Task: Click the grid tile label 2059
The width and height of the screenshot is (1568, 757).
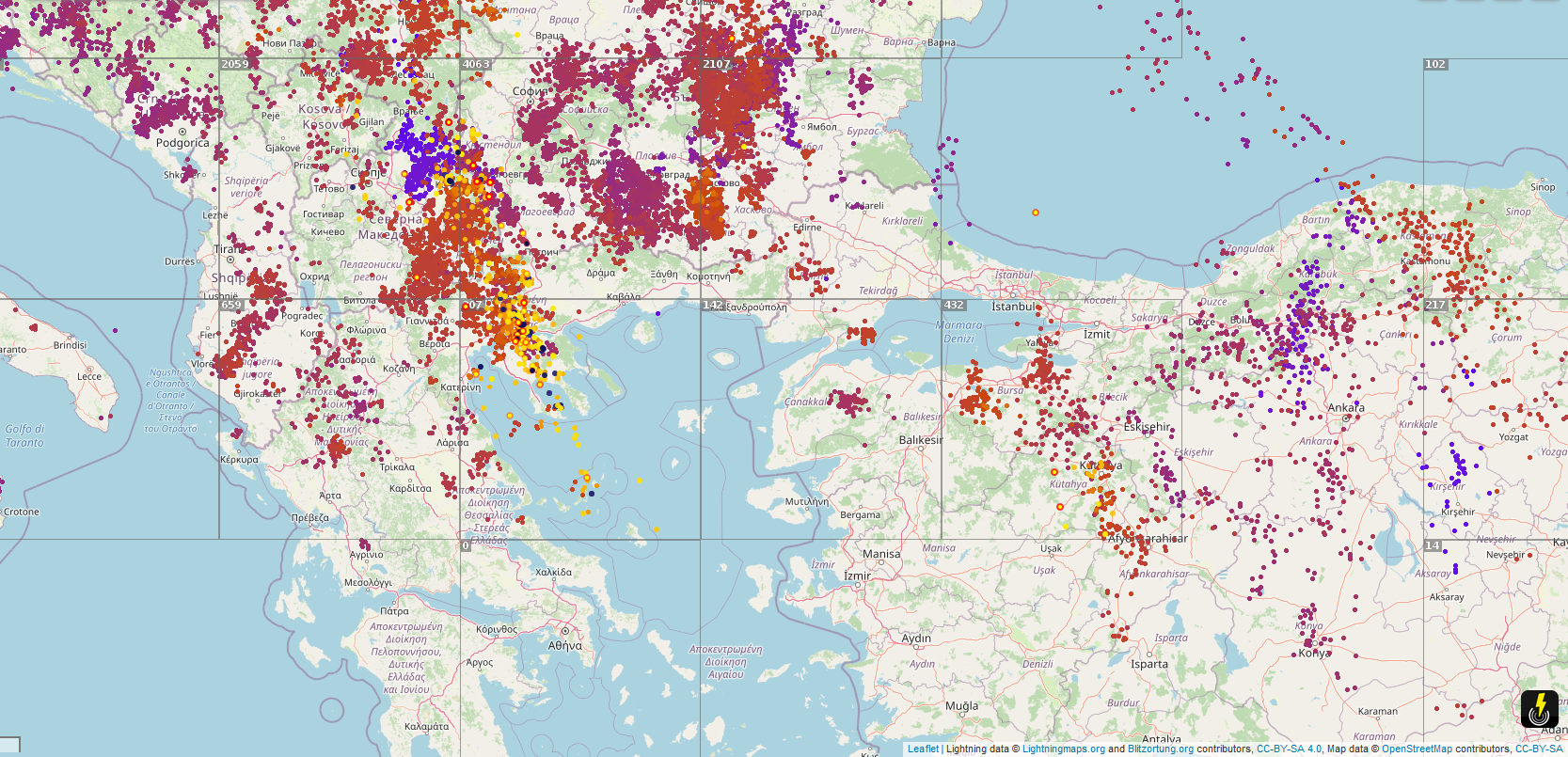Action: [234, 64]
